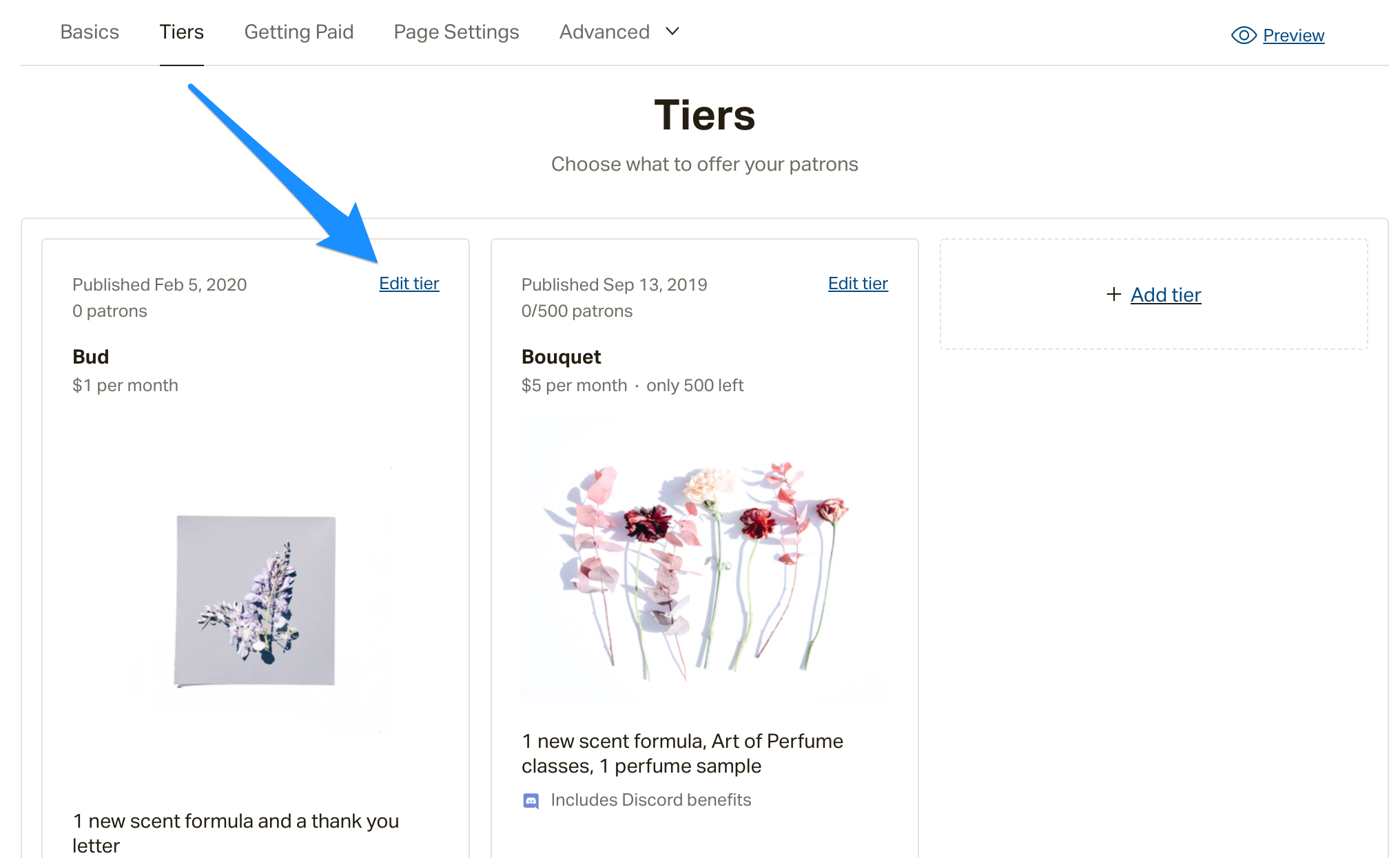Viewport: 1400px width, 858px height.
Task: Switch to the Basics tab
Action: pyautogui.click(x=90, y=32)
